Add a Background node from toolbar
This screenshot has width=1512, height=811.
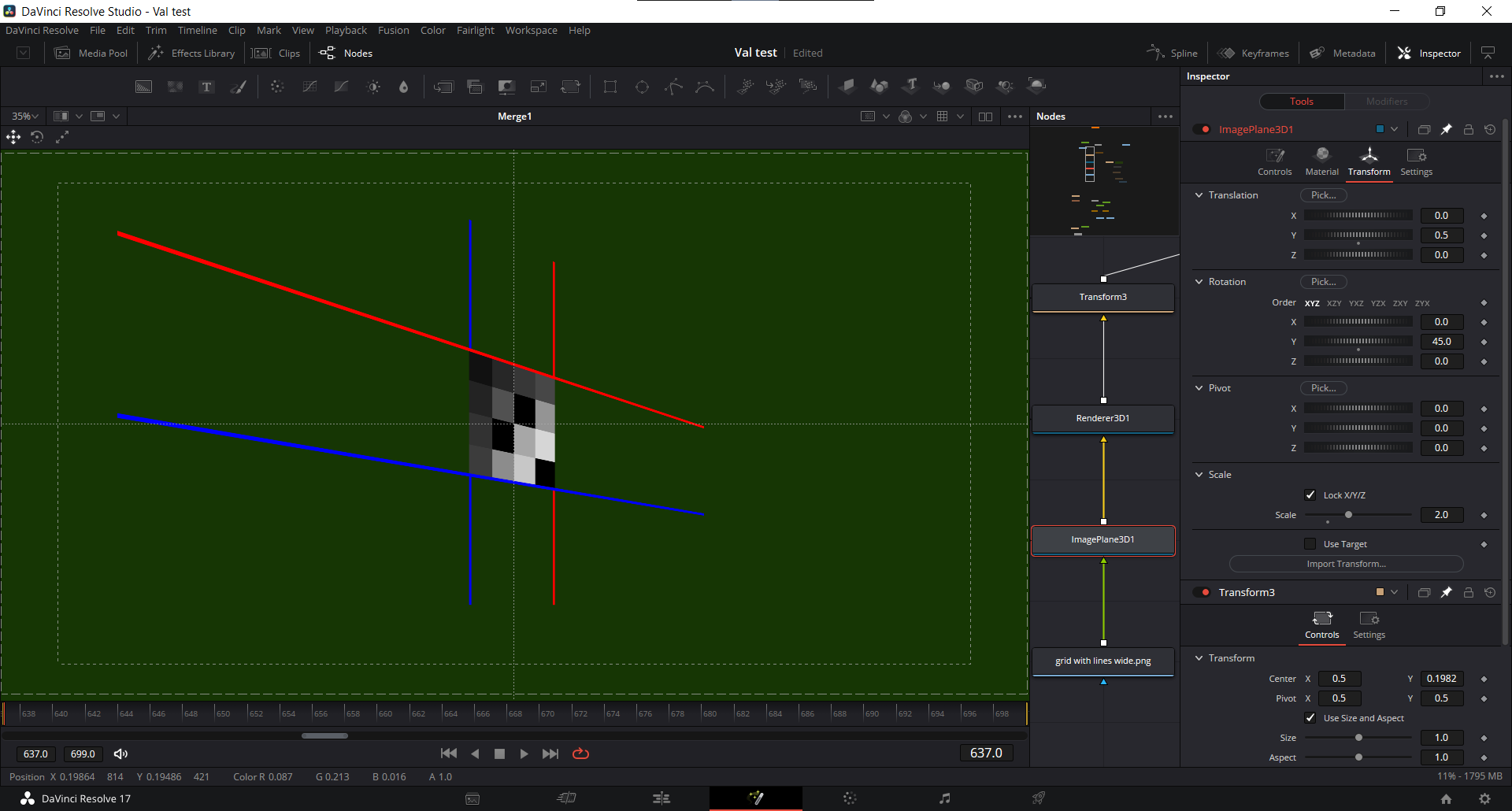pyautogui.click(x=143, y=87)
